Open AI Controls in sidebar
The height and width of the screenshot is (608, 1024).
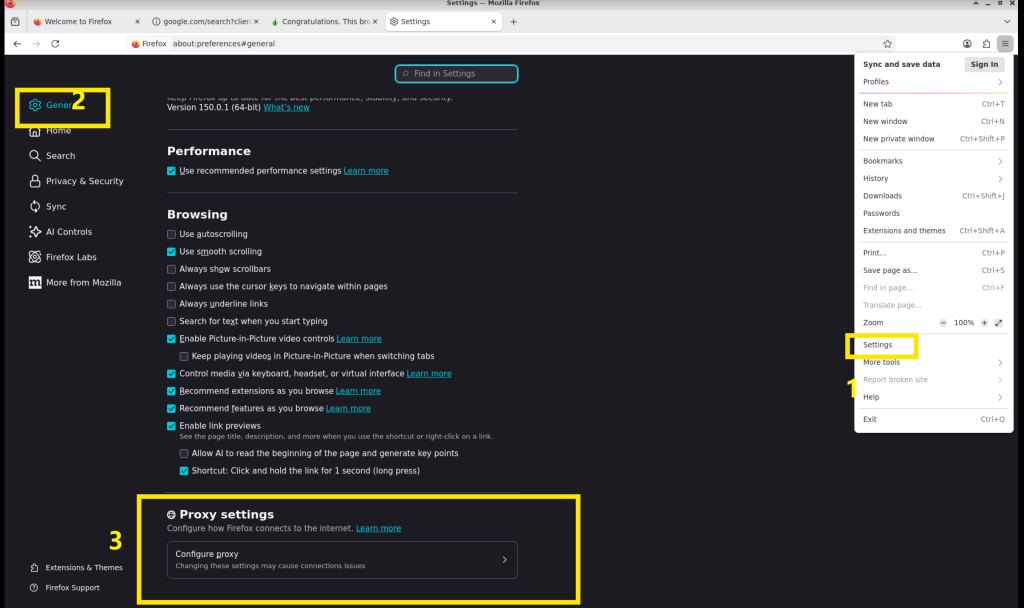click(x=60, y=232)
